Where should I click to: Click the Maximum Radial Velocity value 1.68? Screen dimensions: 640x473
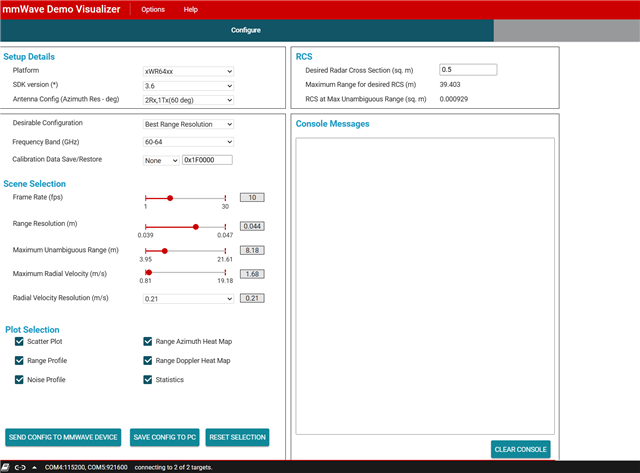pyautogui.click(x=252, y=274)
